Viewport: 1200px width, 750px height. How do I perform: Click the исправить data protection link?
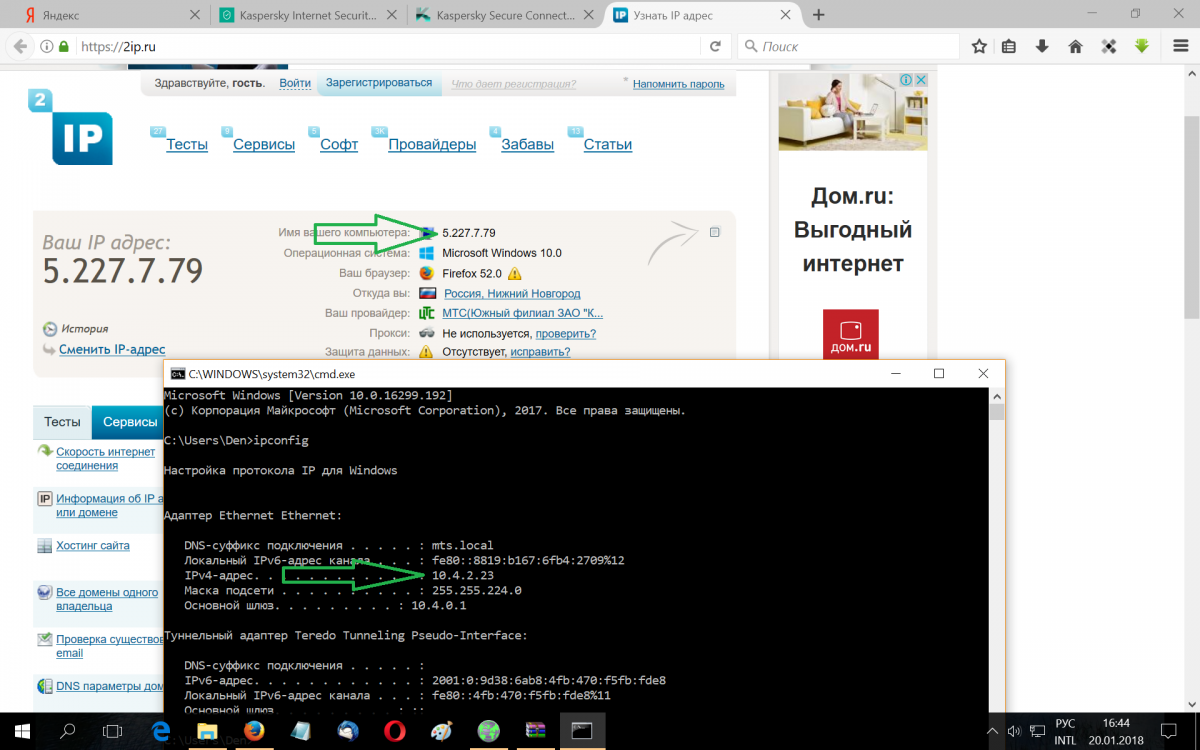coord(540,352)
